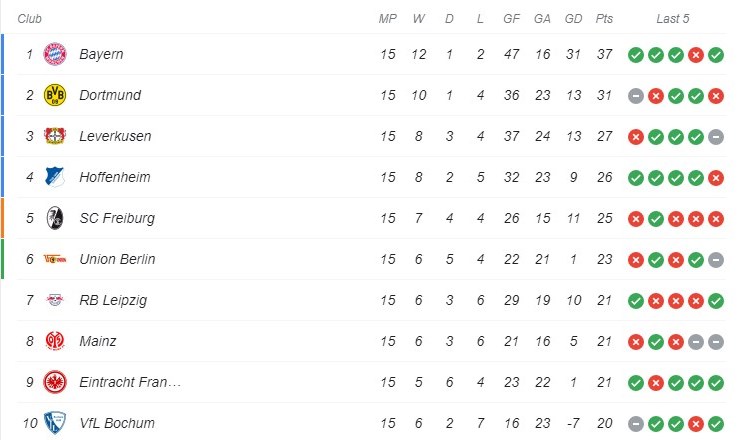Open the Hoffenheim team name link

[x=115, y=177]
